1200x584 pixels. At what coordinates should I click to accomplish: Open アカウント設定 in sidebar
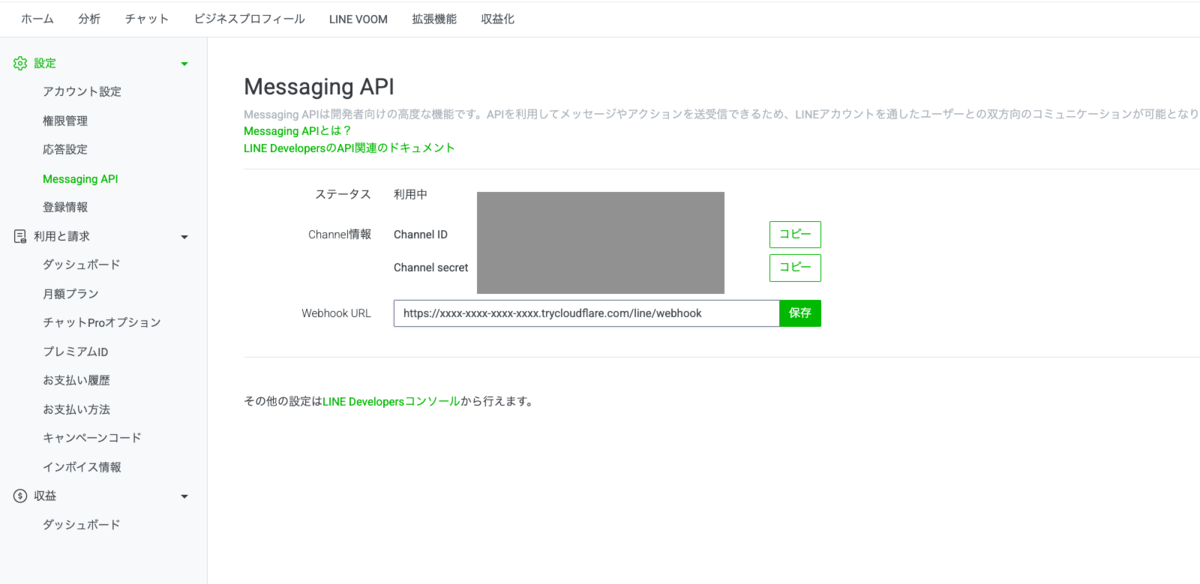[x=82, y=92]
